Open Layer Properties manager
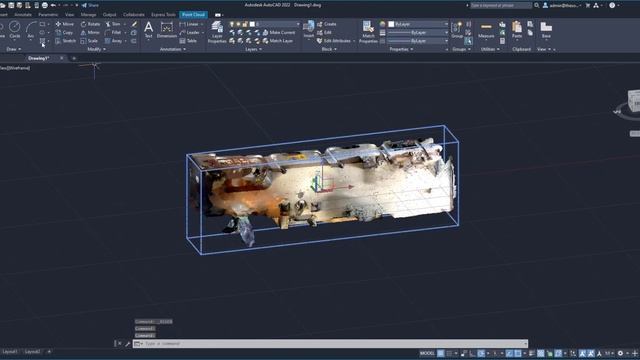This screenshot has height=360, width=640. coord(217,32)
